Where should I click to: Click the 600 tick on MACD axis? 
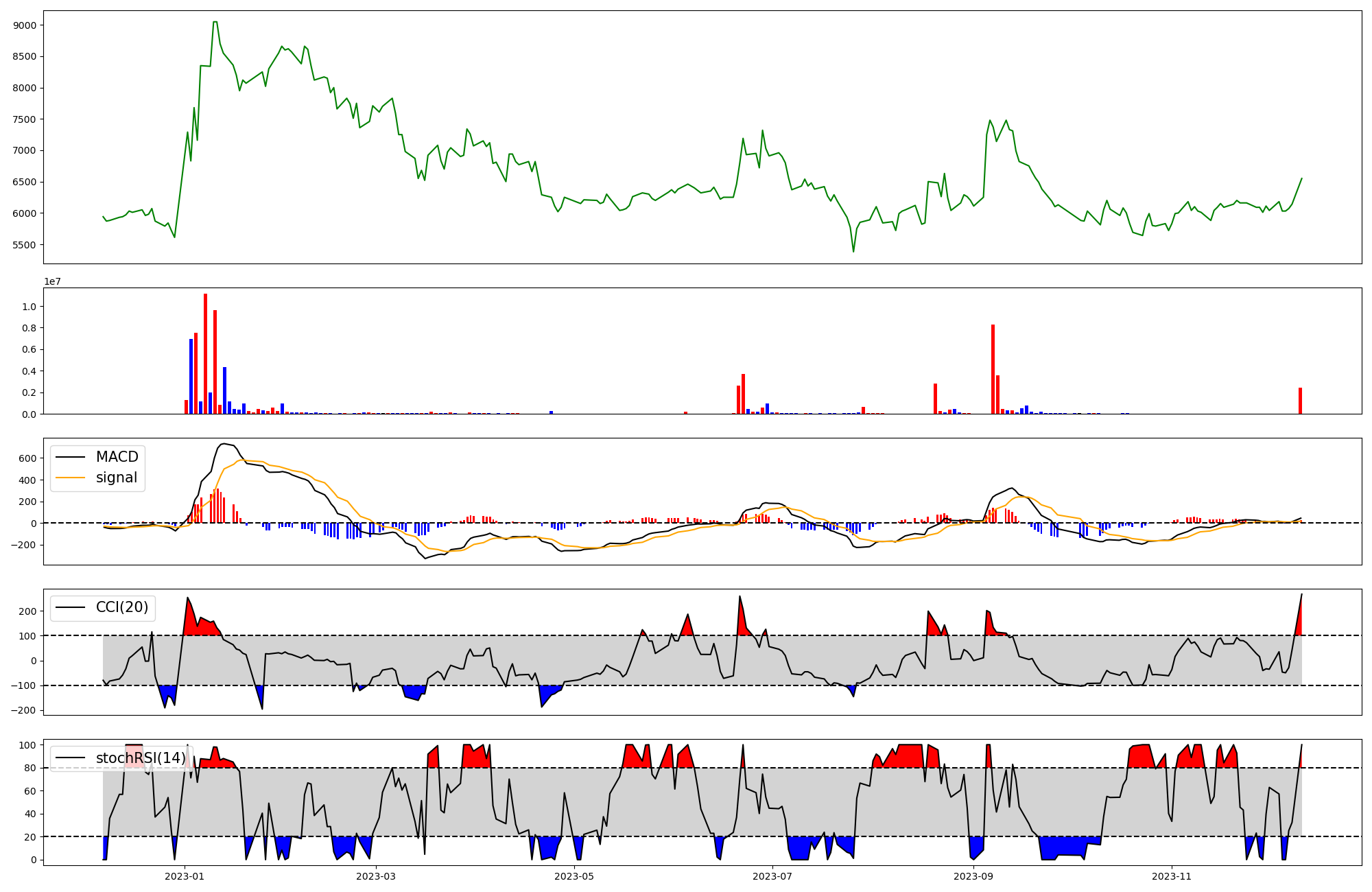click(x=27, y=459)
